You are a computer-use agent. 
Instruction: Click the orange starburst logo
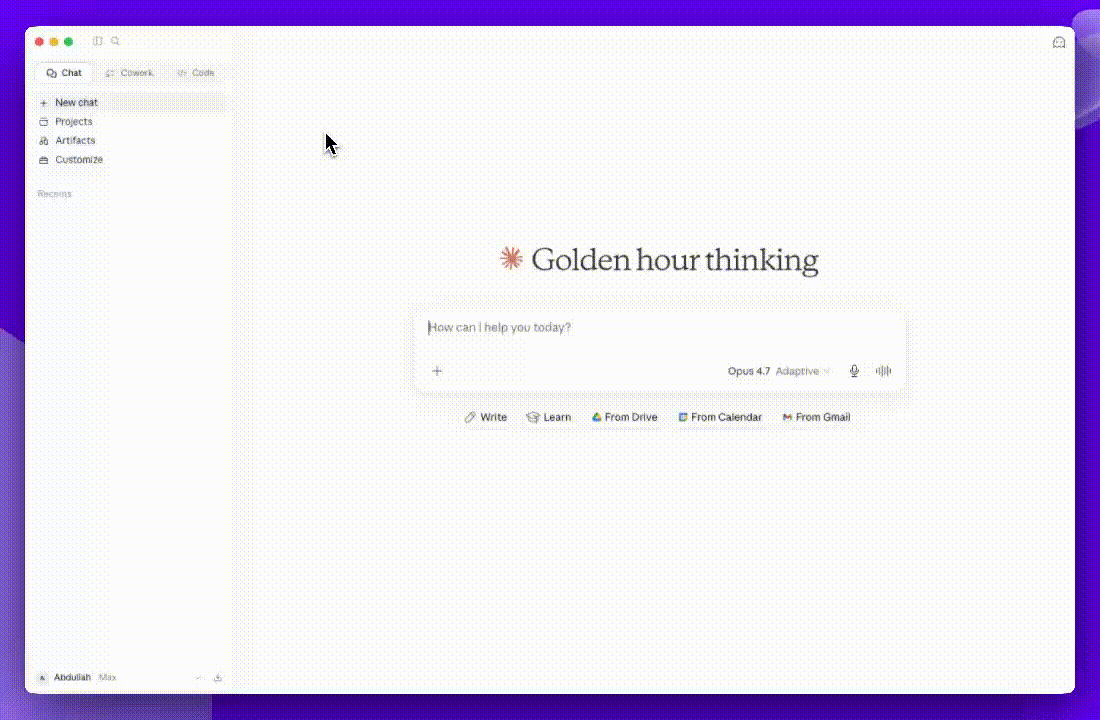click(x=511, y=258)
